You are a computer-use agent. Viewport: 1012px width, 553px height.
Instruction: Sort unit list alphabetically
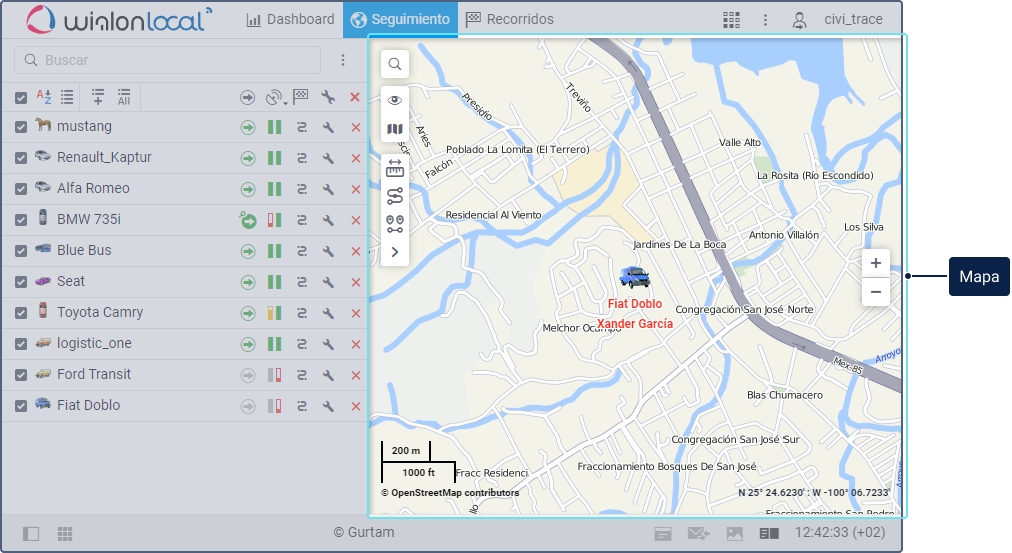44,97
